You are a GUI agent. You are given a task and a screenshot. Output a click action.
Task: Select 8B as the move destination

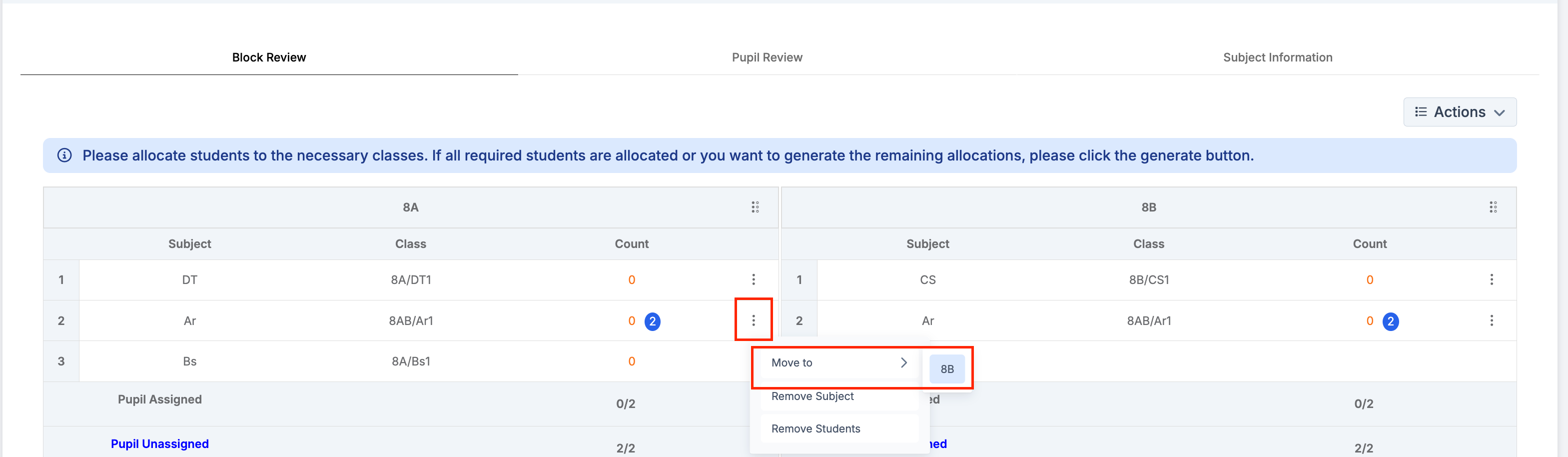point(946,369)
